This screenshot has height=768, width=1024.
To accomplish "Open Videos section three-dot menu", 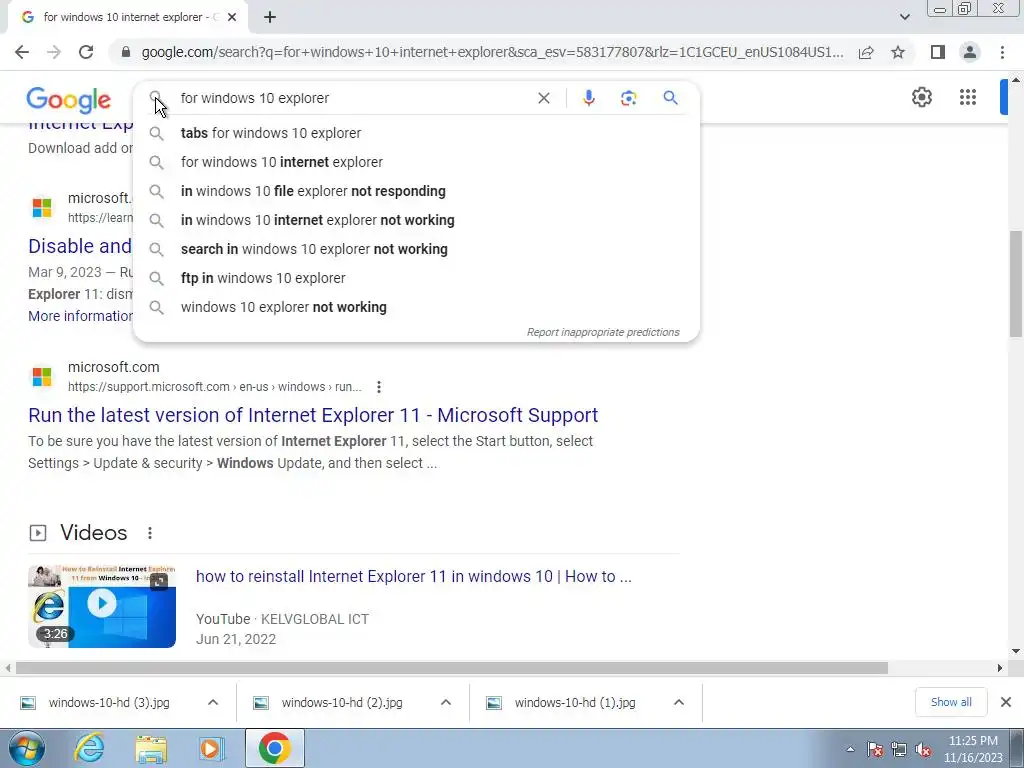I will pyautogui.click(x=150, y=533).
